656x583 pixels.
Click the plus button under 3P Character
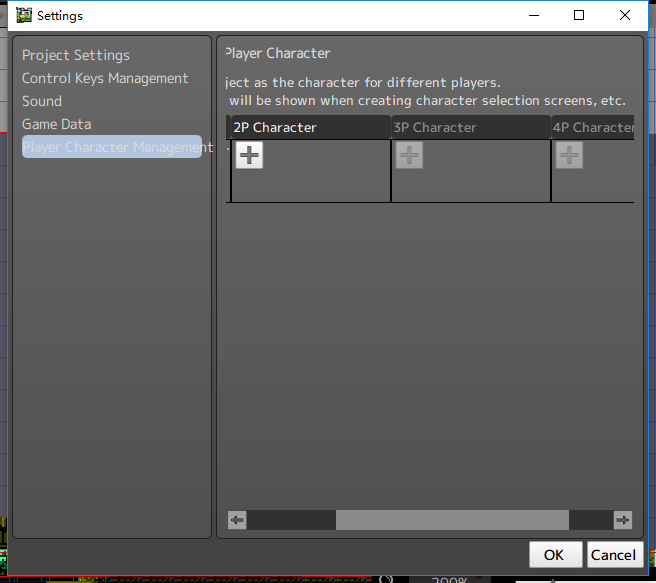click(x=409, y=155)
